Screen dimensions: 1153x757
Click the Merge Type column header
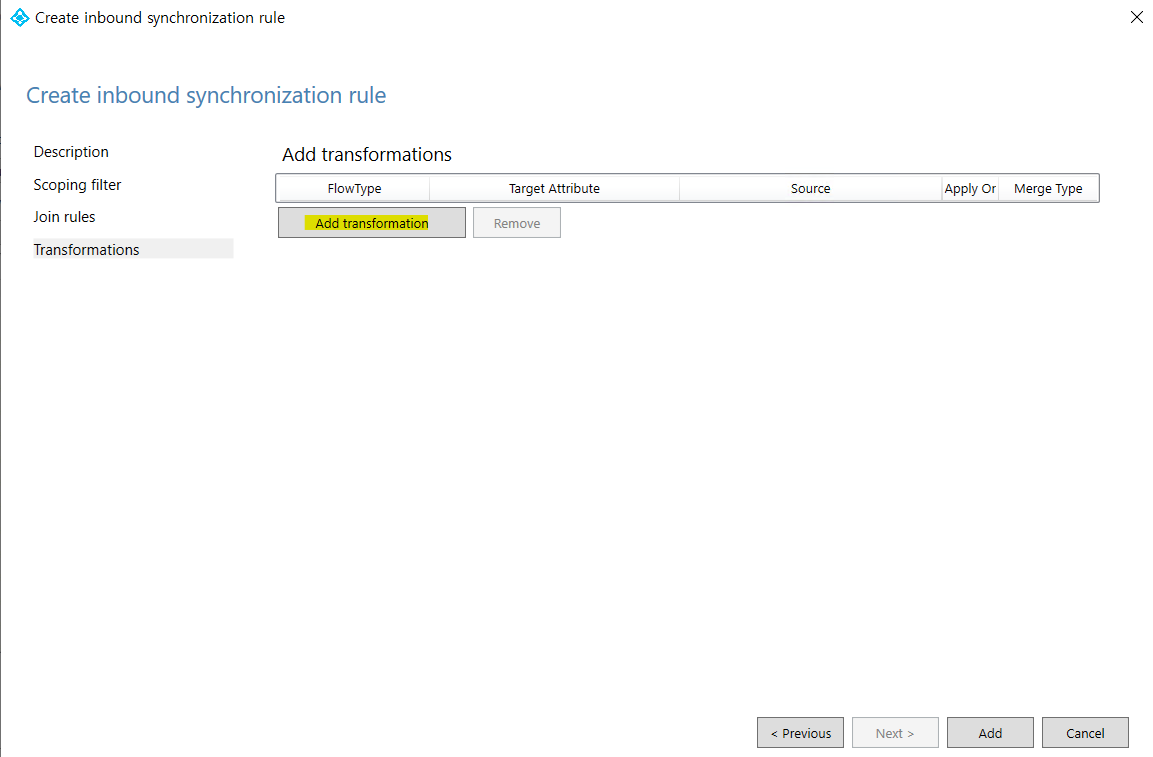pos(1048,188)
